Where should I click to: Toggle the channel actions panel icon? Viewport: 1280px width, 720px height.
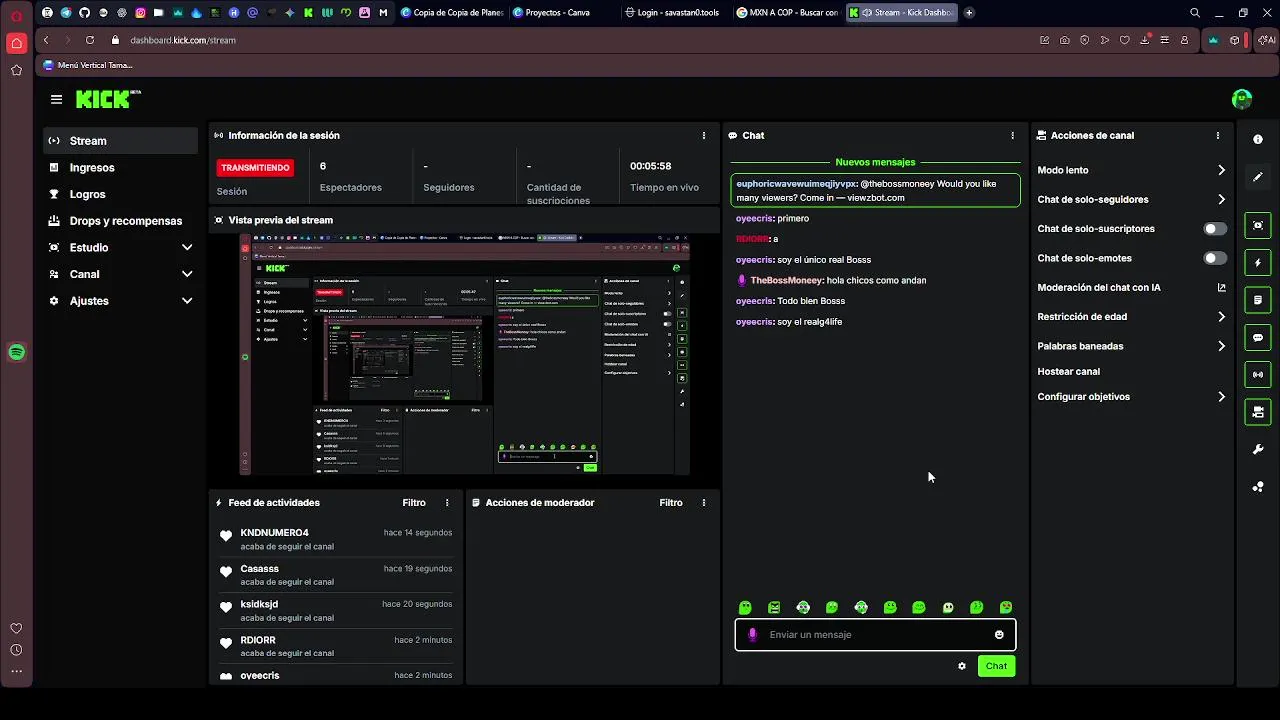coord(1258,412)
